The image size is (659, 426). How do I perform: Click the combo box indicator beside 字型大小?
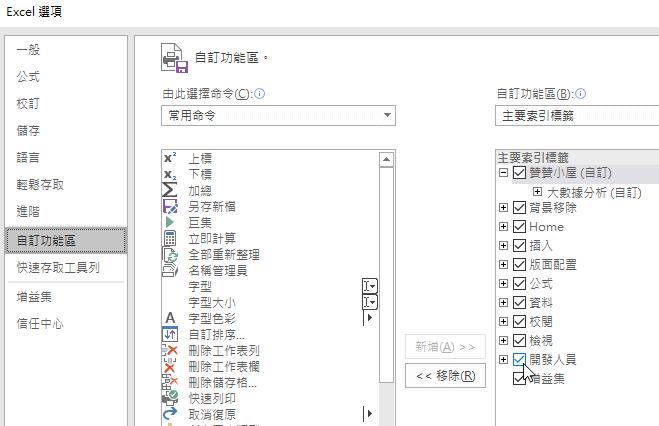(x=370, y=302)
